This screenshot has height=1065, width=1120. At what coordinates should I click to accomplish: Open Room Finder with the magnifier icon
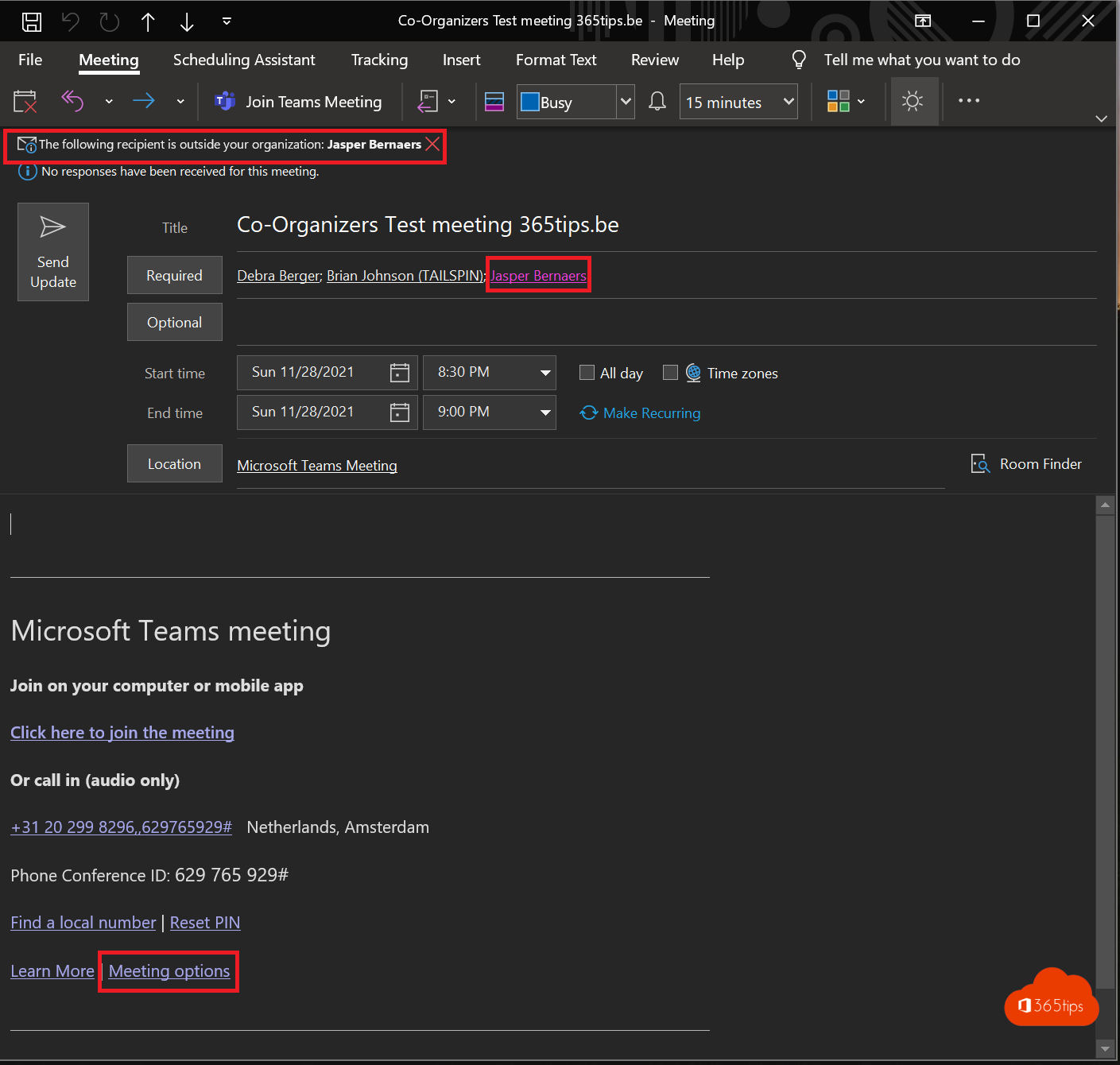[x=980, y=463]
